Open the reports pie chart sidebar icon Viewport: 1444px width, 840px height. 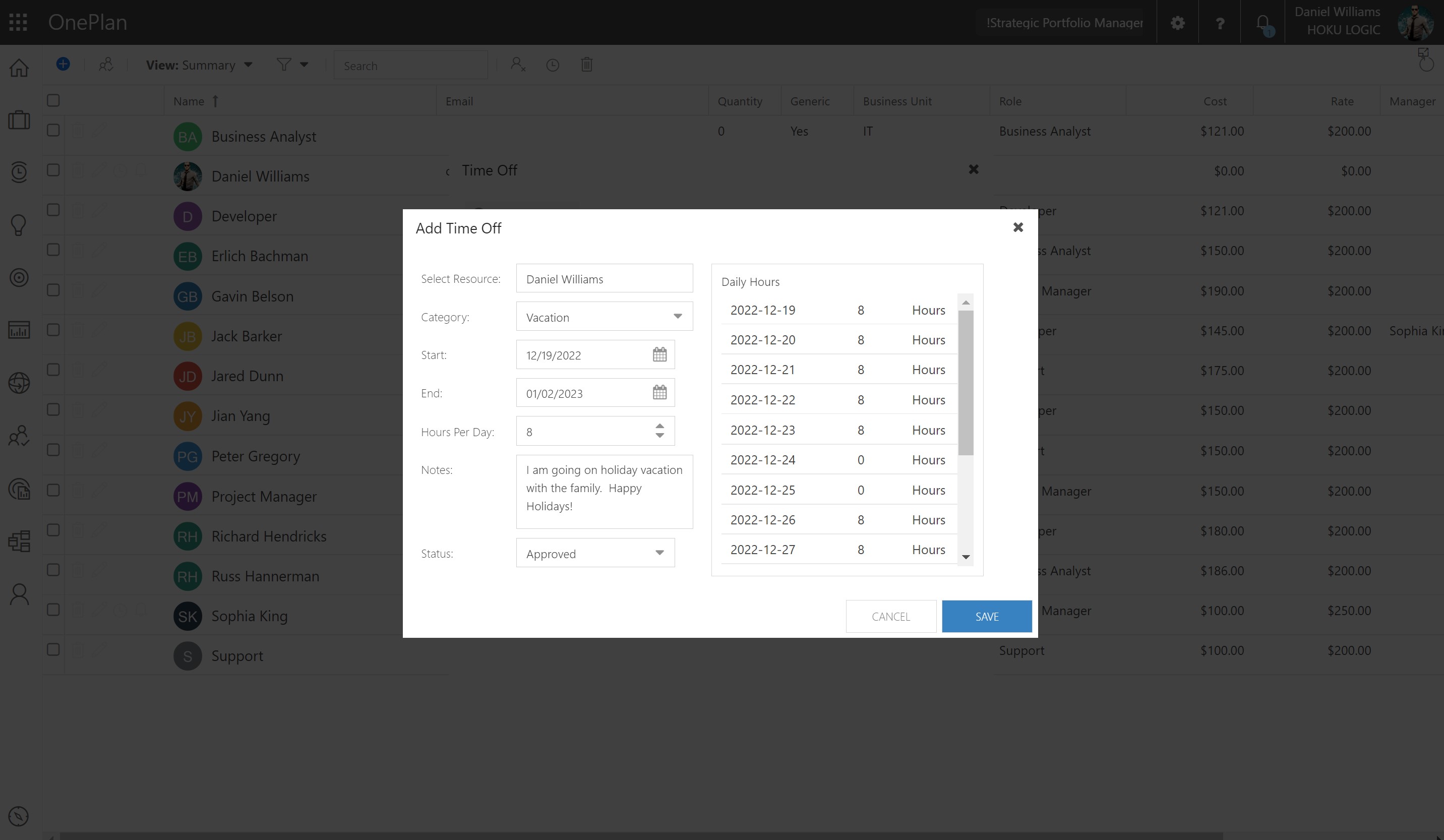coord(19,489)
